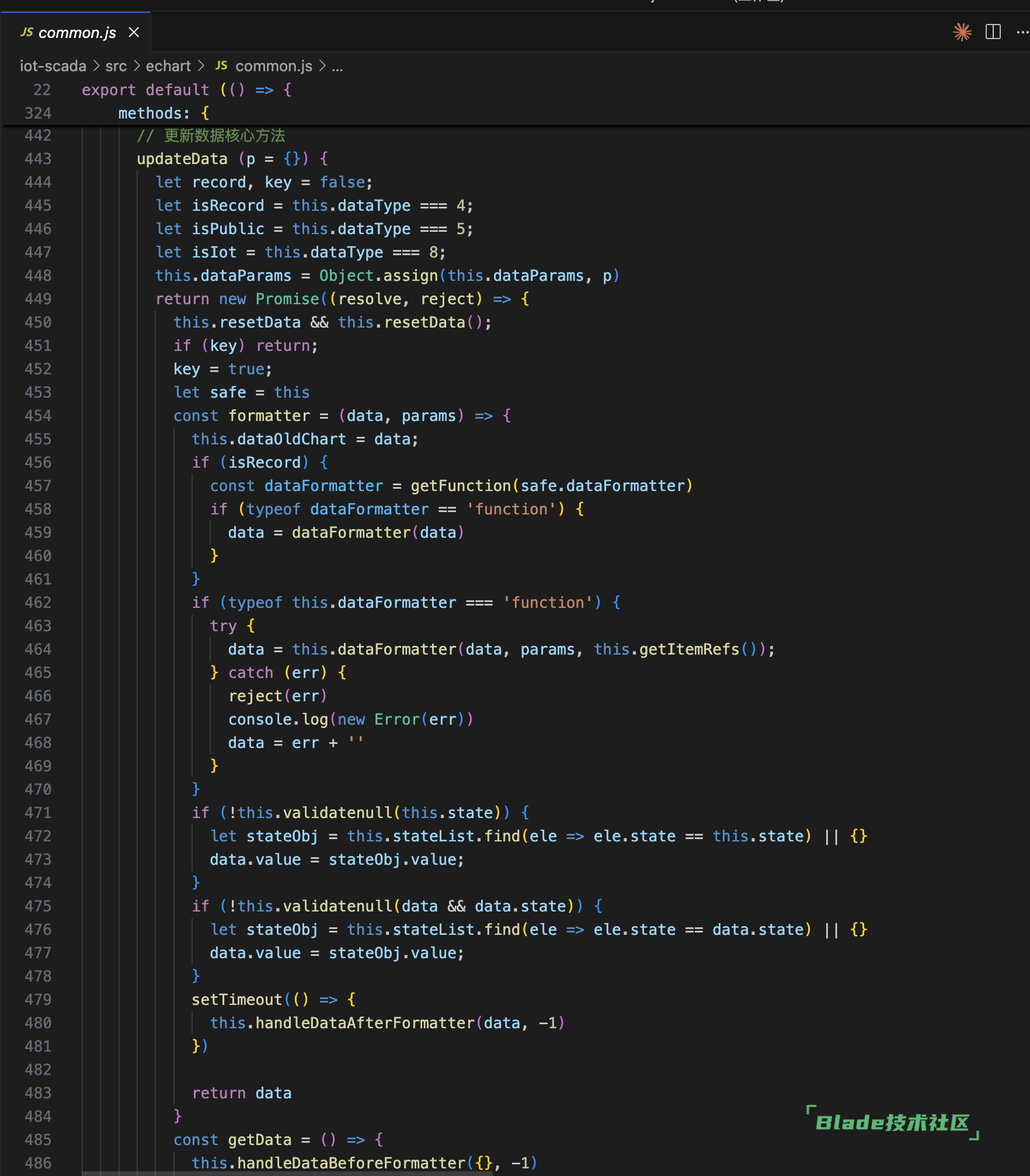Viewport: 1030px width, 1176px height.
Task: Click the common.js breadcrumb item
Action: 273,66
